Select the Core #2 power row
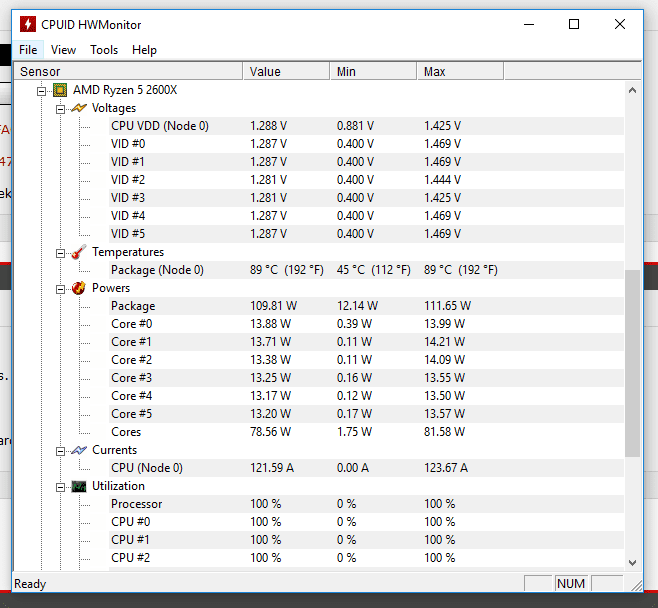The height and width of the screenshot is (608, 658). 366,360
